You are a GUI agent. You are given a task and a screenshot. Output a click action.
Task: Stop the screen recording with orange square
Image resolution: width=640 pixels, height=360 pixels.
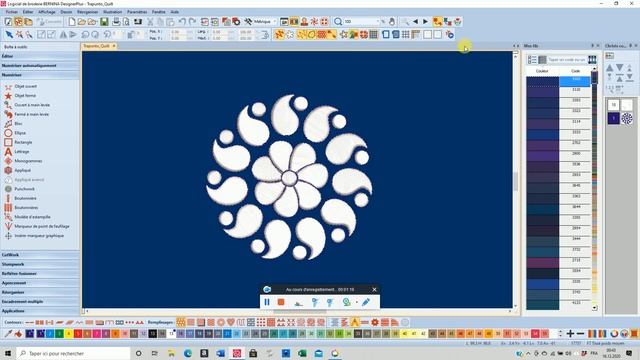tap(281, 302)
